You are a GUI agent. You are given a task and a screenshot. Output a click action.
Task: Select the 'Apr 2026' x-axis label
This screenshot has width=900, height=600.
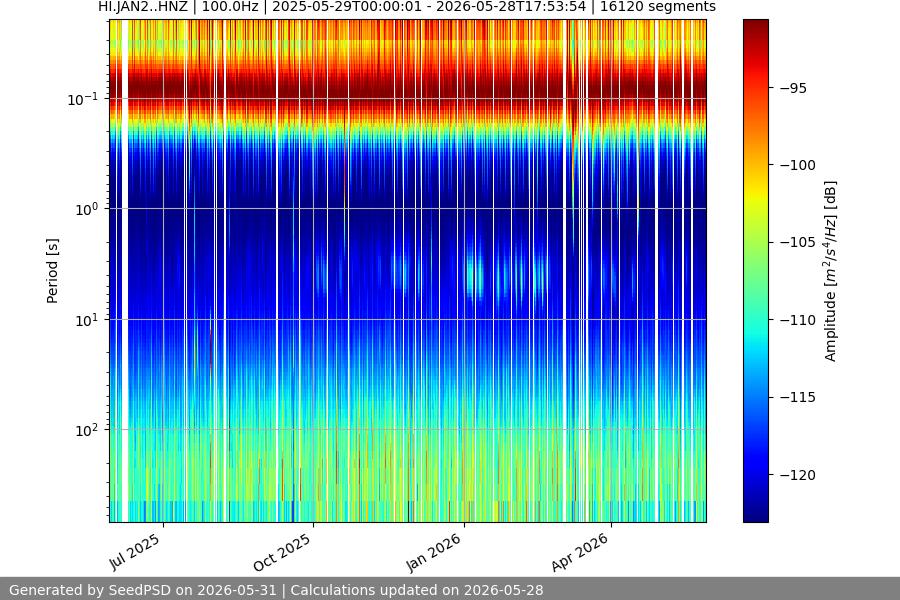coord(579,552)
